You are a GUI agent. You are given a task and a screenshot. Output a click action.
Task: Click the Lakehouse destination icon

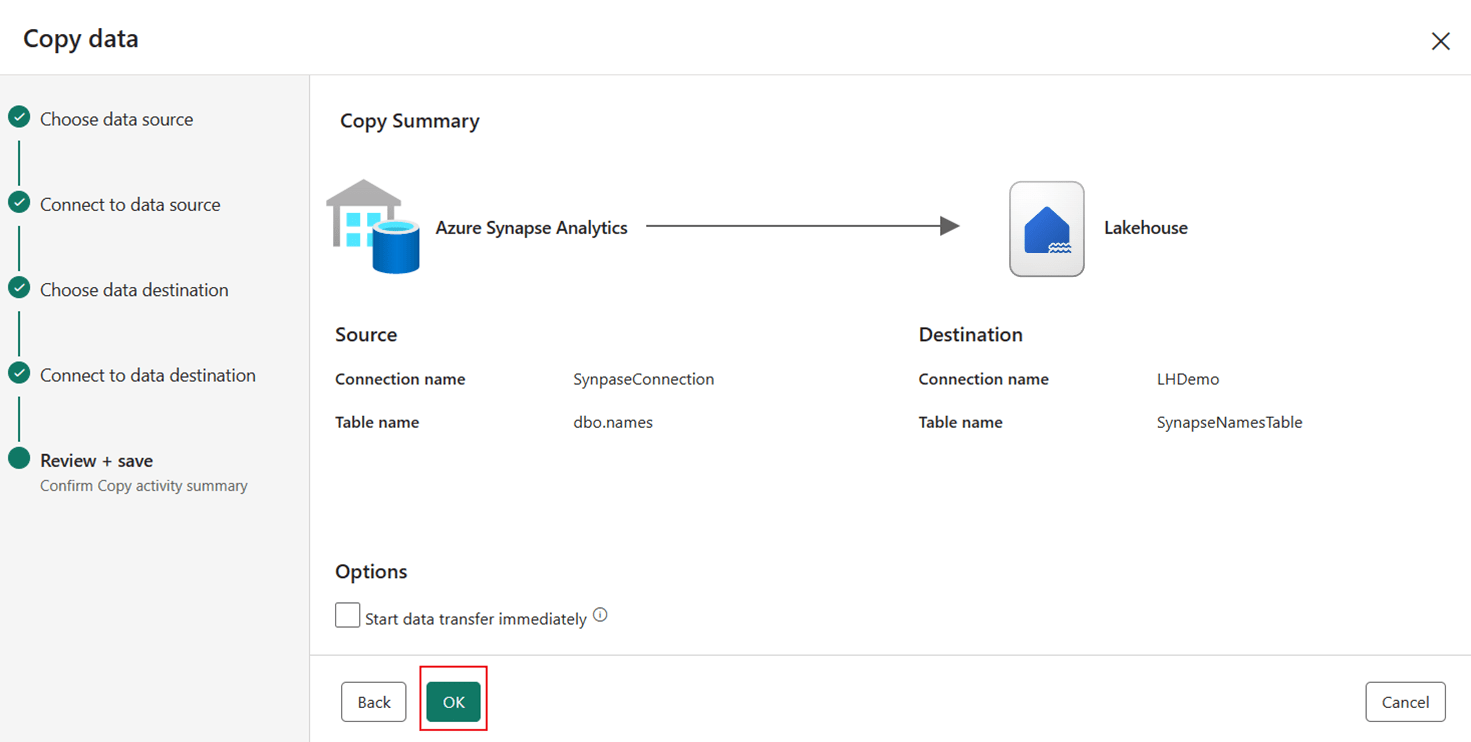point(1046,227)
